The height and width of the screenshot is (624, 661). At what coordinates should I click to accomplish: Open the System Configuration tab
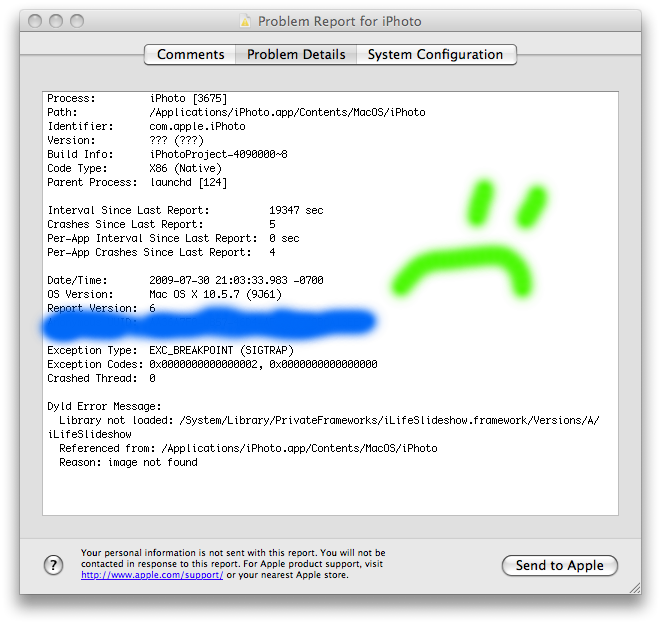coord(436,54)
